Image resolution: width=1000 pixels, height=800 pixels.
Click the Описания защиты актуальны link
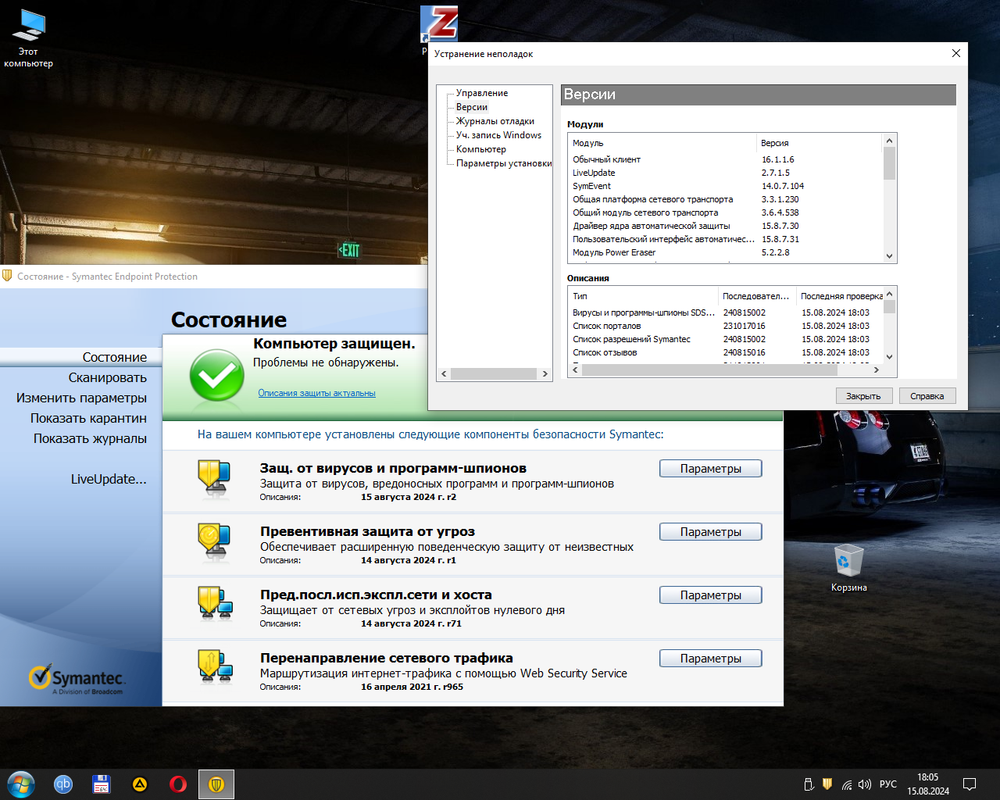point(316,393)
